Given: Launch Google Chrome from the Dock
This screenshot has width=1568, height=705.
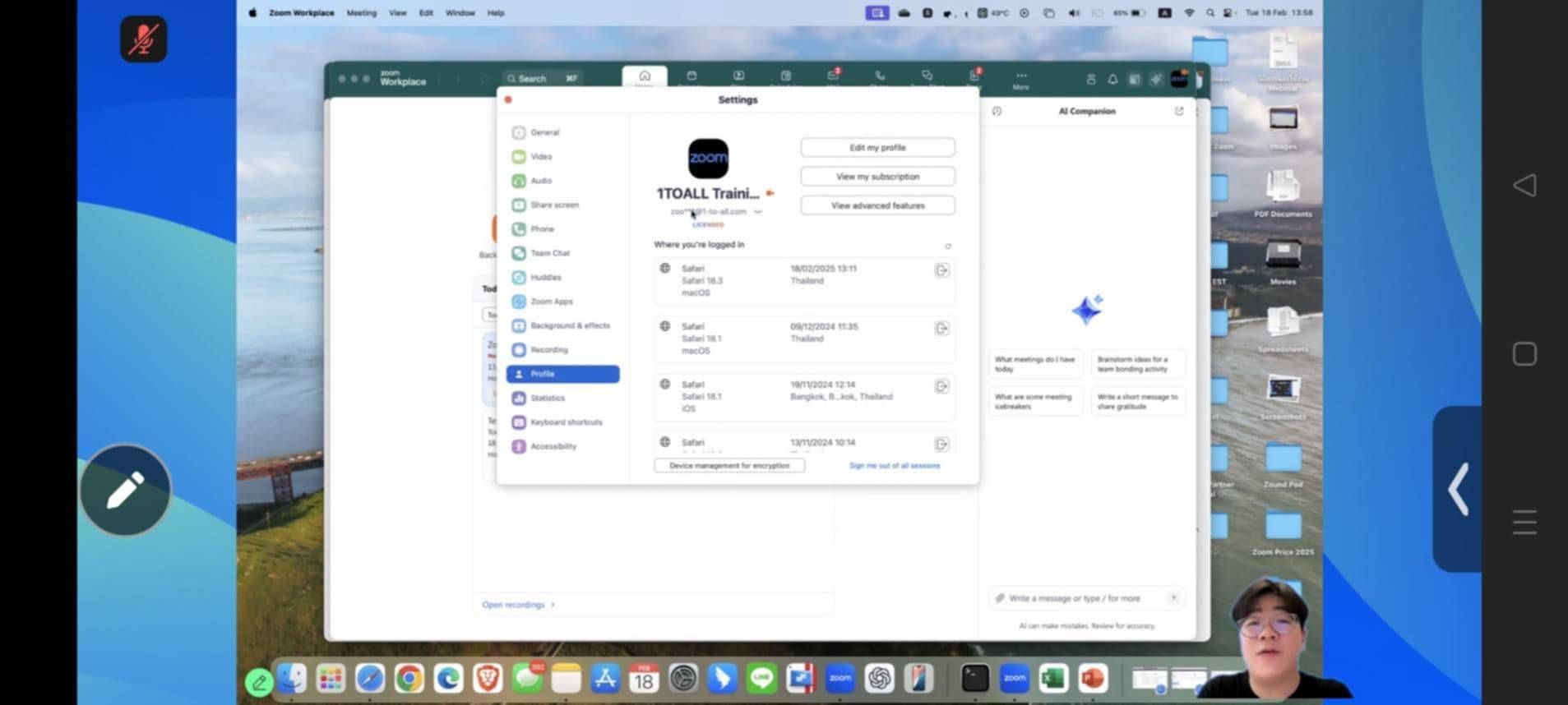Looking at the screenshot, I should [409, 679].
